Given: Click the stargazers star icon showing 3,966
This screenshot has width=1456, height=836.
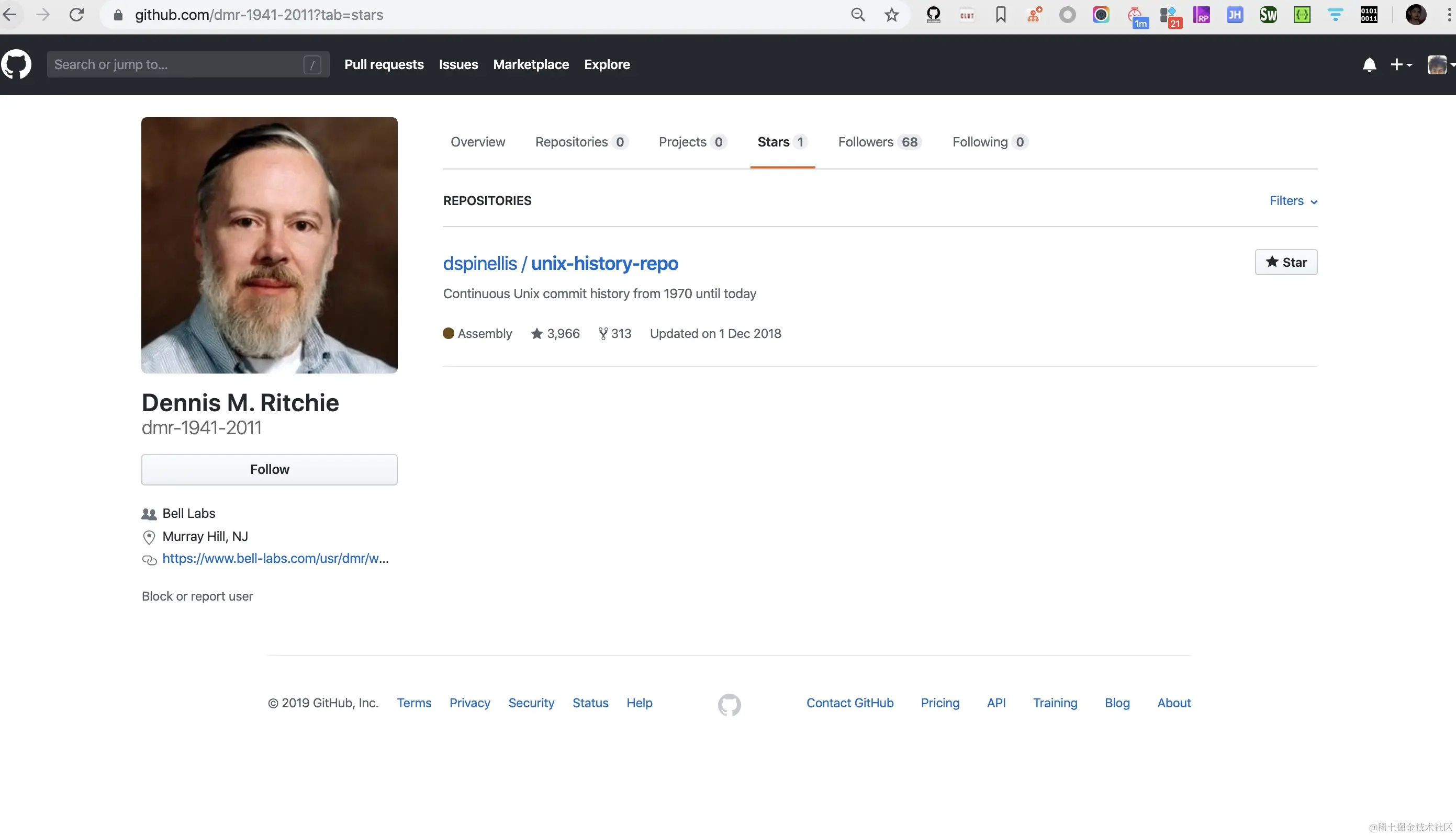Looking at the screenshot, I should 536,334.
